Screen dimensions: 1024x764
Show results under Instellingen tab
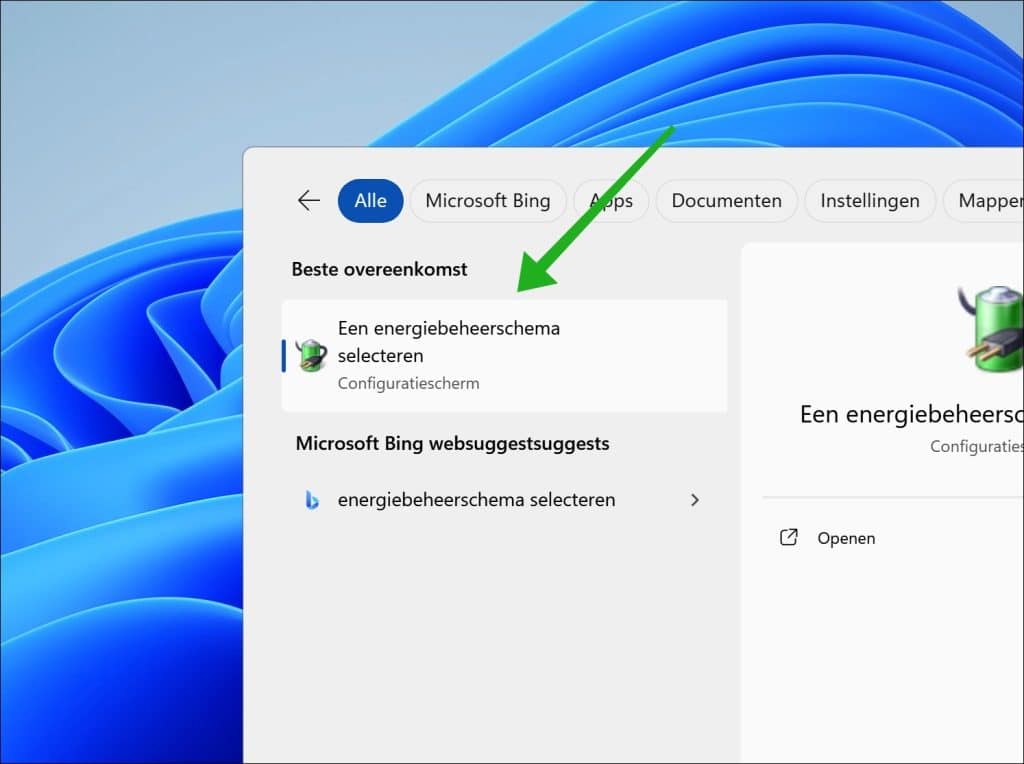tap(869, 201)
